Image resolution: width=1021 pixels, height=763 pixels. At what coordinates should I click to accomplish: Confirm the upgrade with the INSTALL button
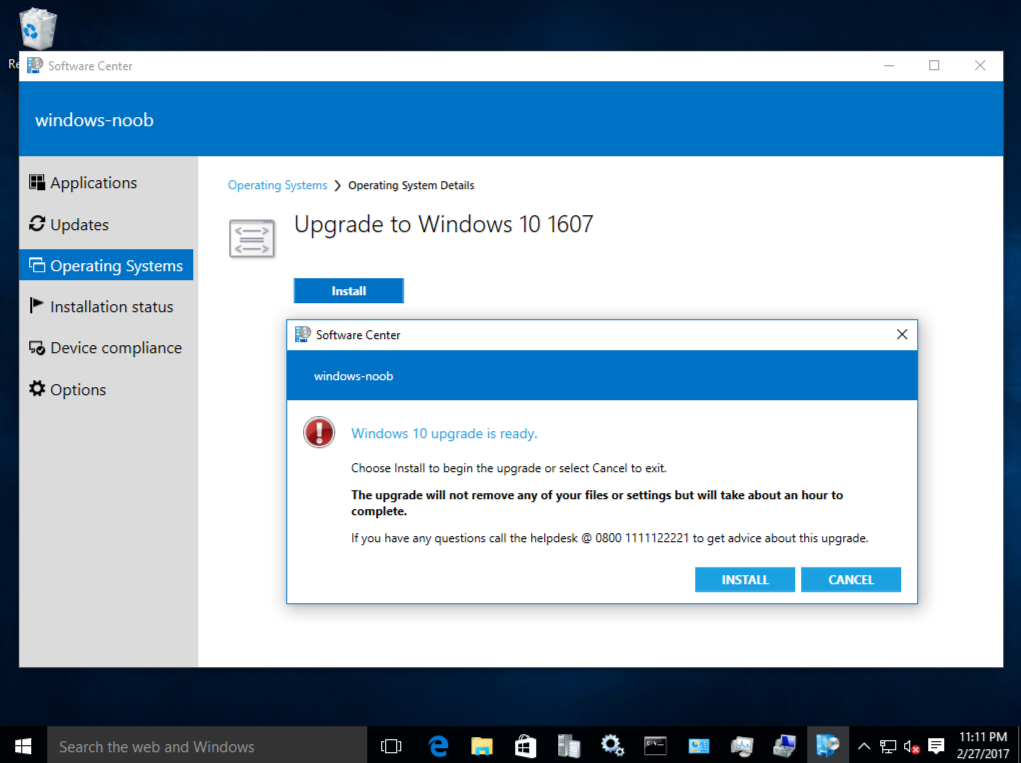click(x=745, y=579)
